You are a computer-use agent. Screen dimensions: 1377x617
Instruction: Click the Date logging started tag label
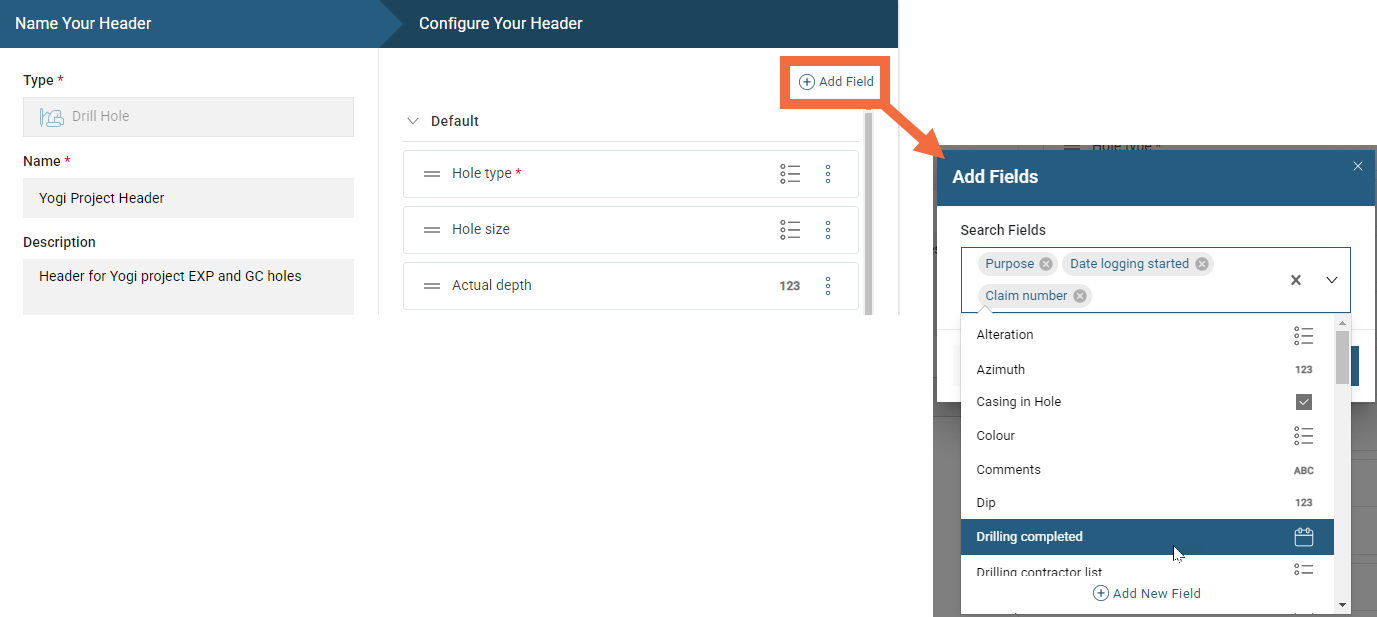click(1129, 264)
